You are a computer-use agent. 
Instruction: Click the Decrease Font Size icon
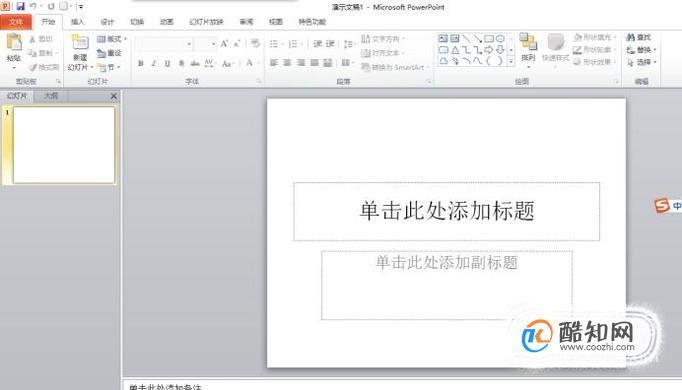click(x=237, y=44)
